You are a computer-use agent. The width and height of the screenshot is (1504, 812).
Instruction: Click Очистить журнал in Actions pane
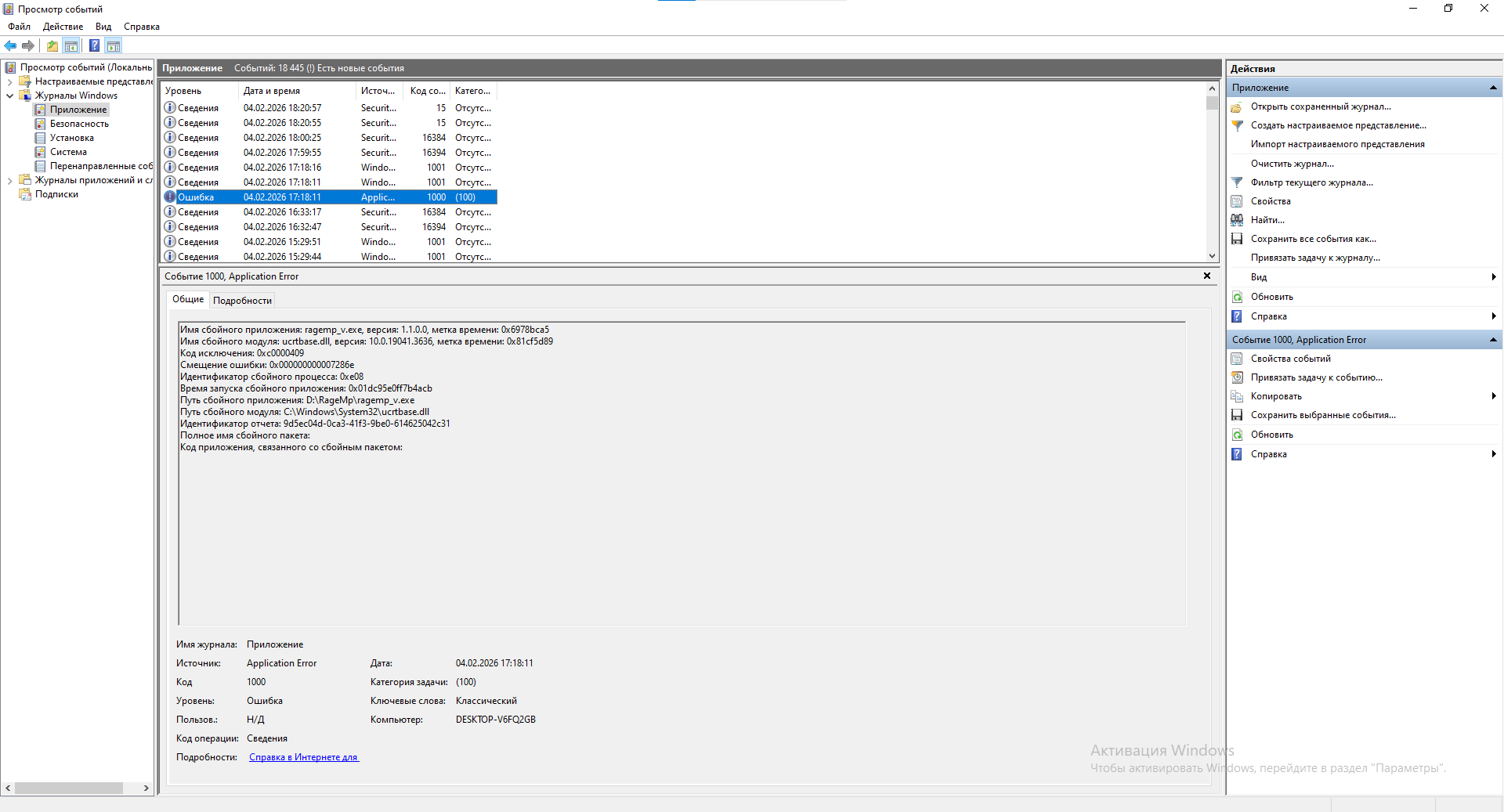(1292, 164)
